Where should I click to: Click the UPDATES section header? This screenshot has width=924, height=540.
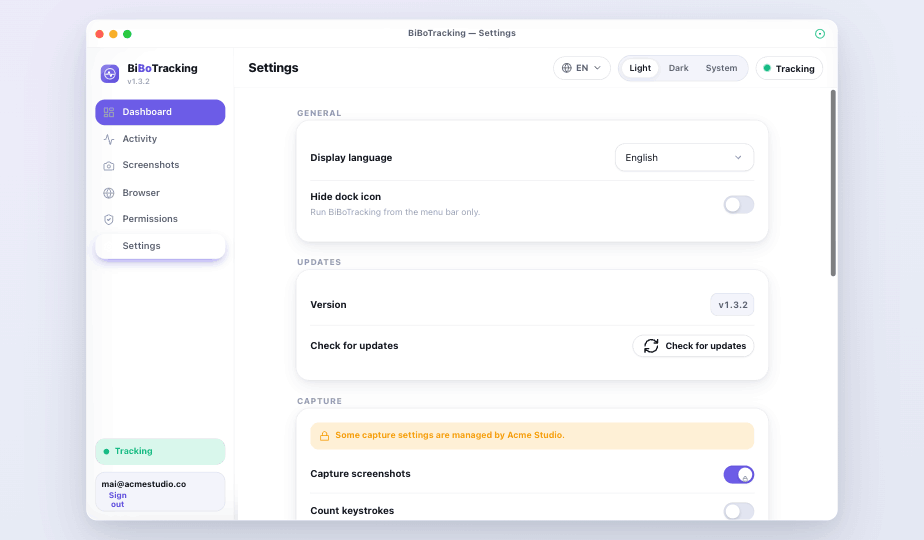click(x=319, y=262)
